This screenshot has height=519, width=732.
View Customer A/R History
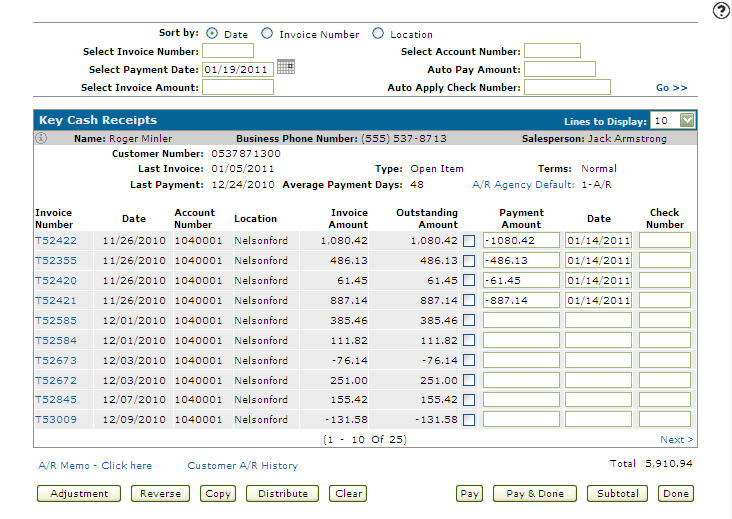click(242, 466)
